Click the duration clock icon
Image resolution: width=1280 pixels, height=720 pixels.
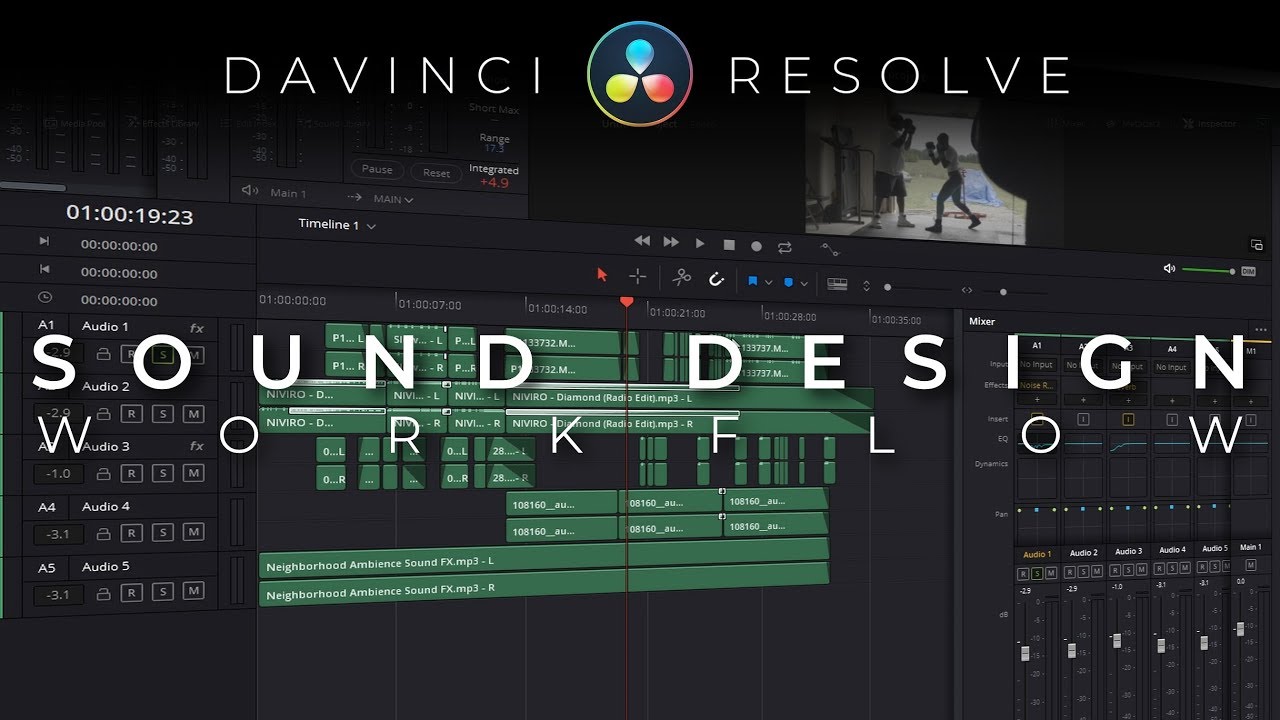(44, 297)
